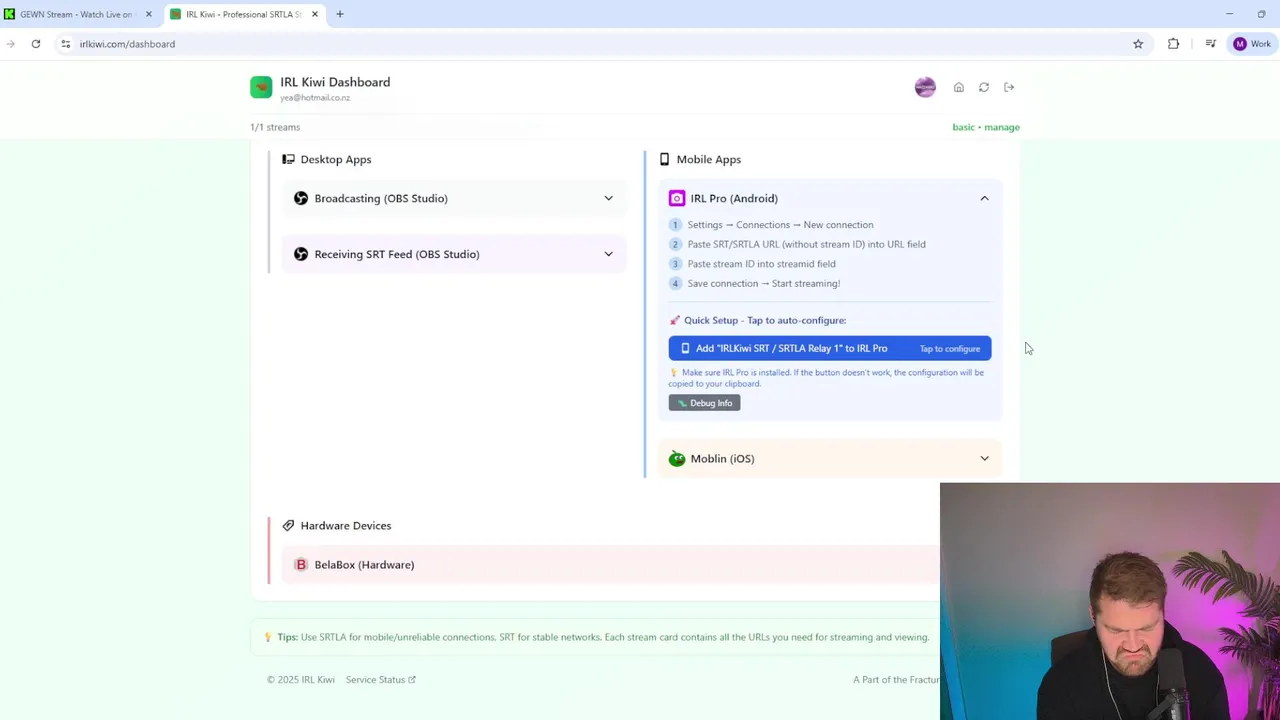Click the Hardware Devices section icon
Image resolution: width=1280 pixels, height=720 pixels.
point(288,525)
